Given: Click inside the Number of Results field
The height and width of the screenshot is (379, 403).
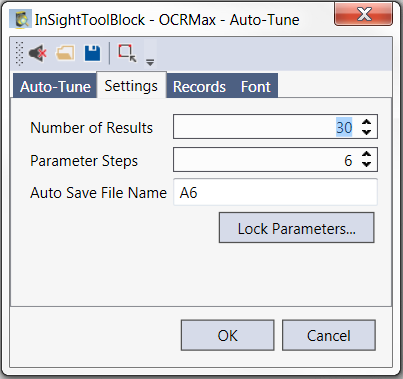Looking at the screenshot, I should 266,127.
